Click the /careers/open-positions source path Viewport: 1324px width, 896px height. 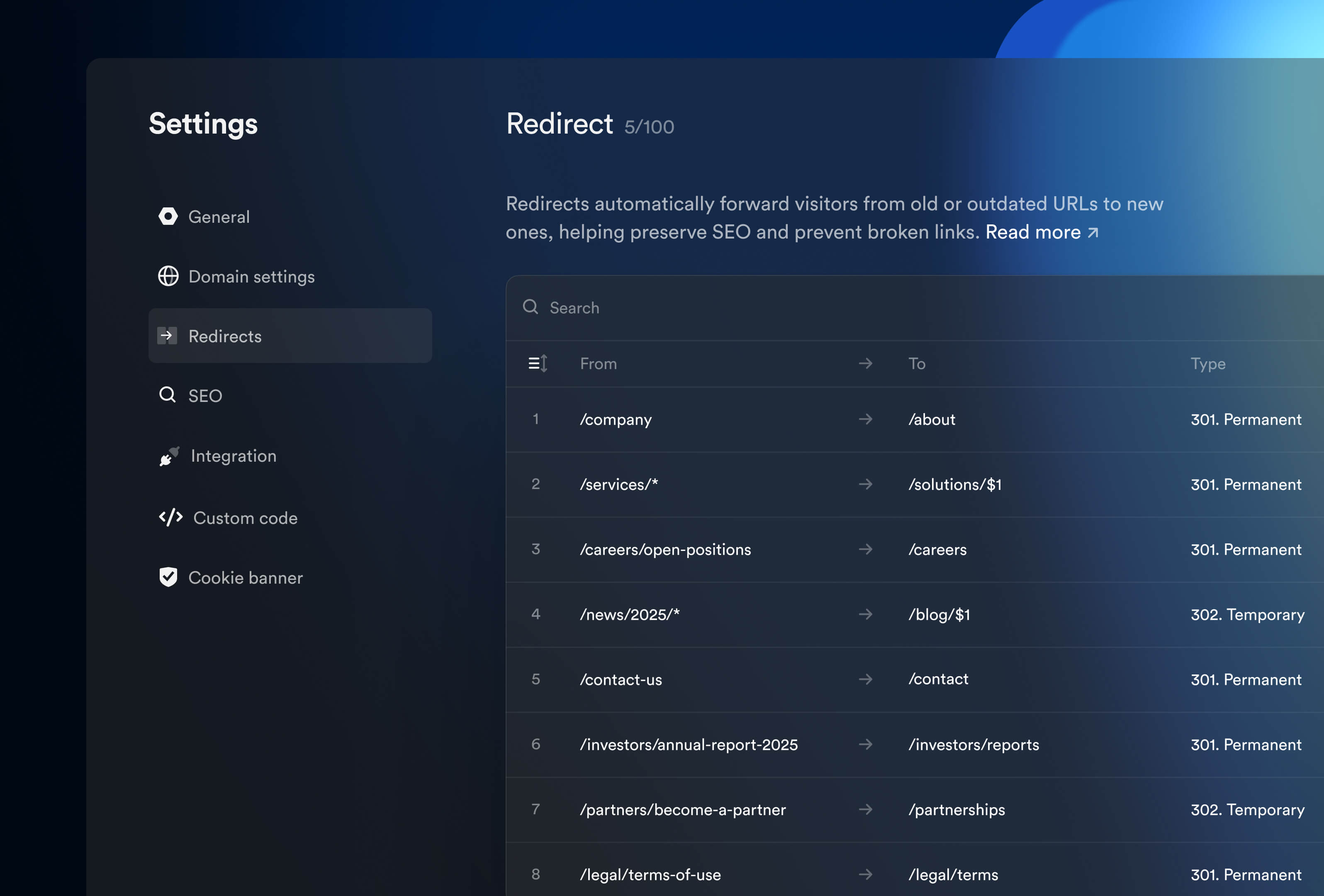(665, 550)
